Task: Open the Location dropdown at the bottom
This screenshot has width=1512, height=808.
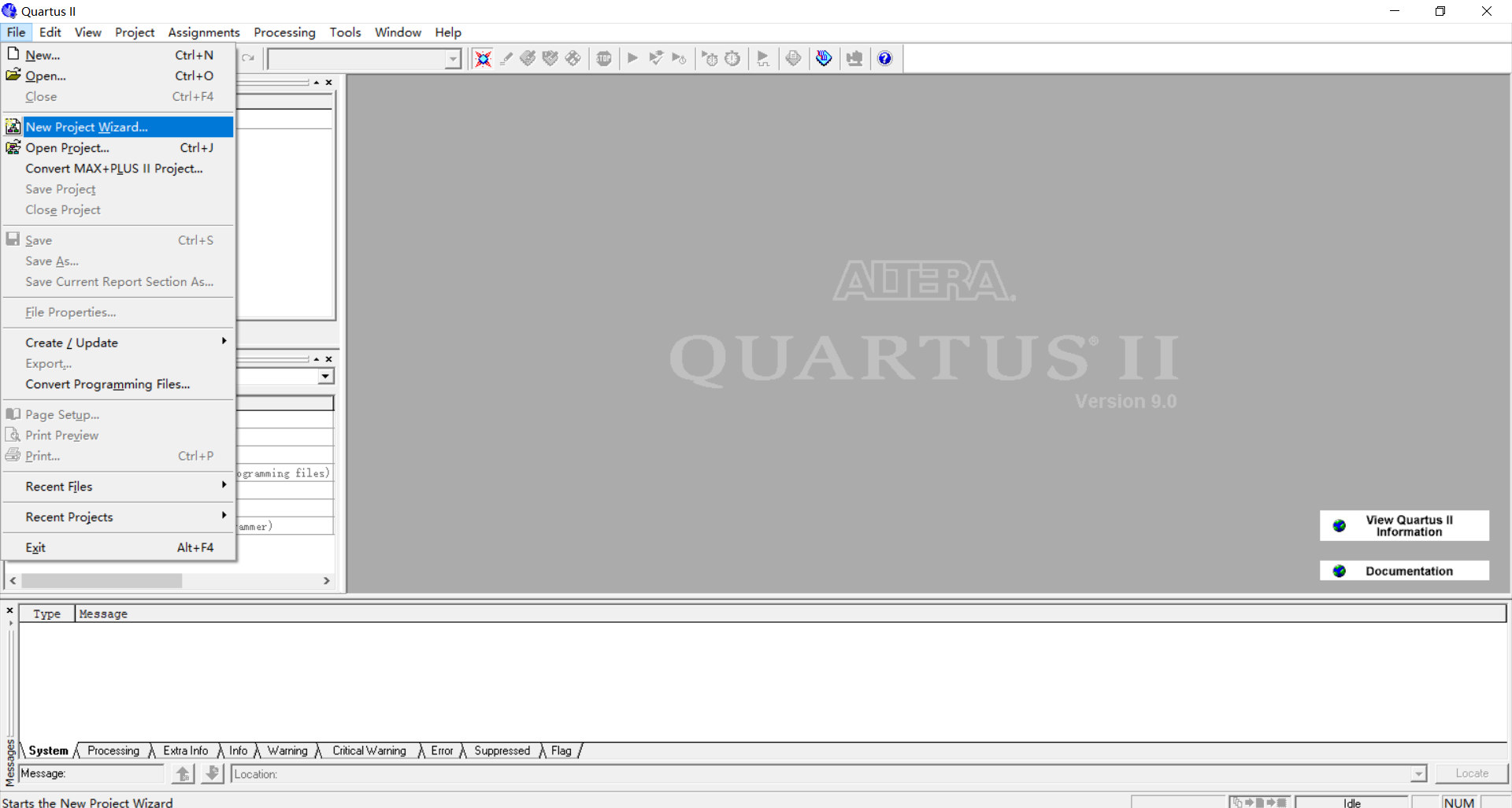Action: [x=1417, y=773]
